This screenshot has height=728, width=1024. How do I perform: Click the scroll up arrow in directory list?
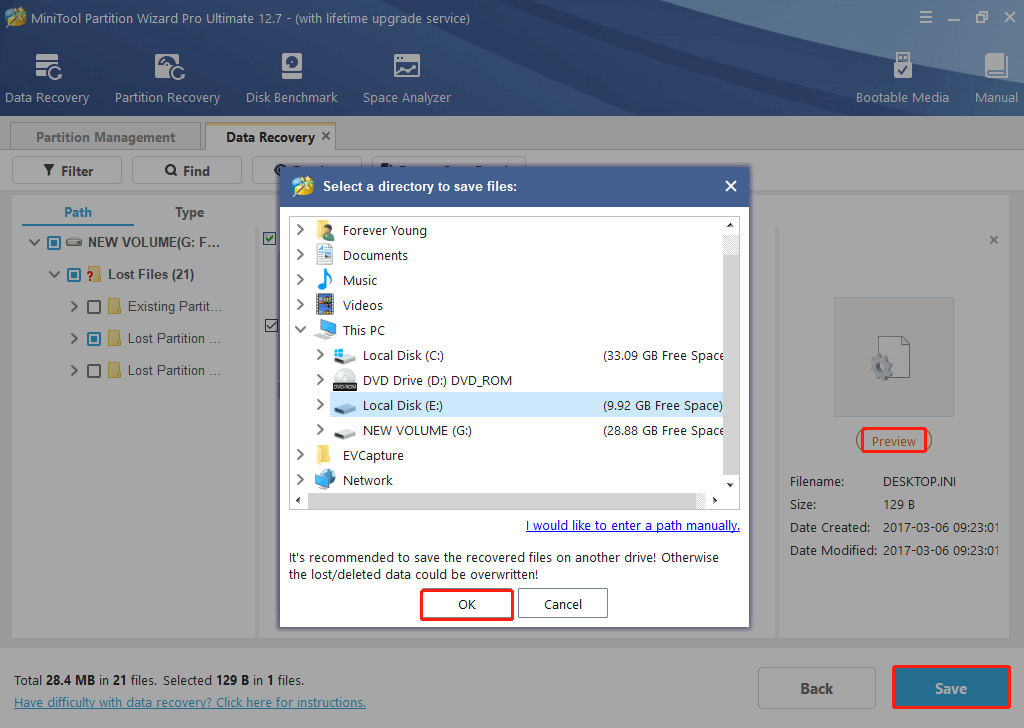(x=731, y=225)
